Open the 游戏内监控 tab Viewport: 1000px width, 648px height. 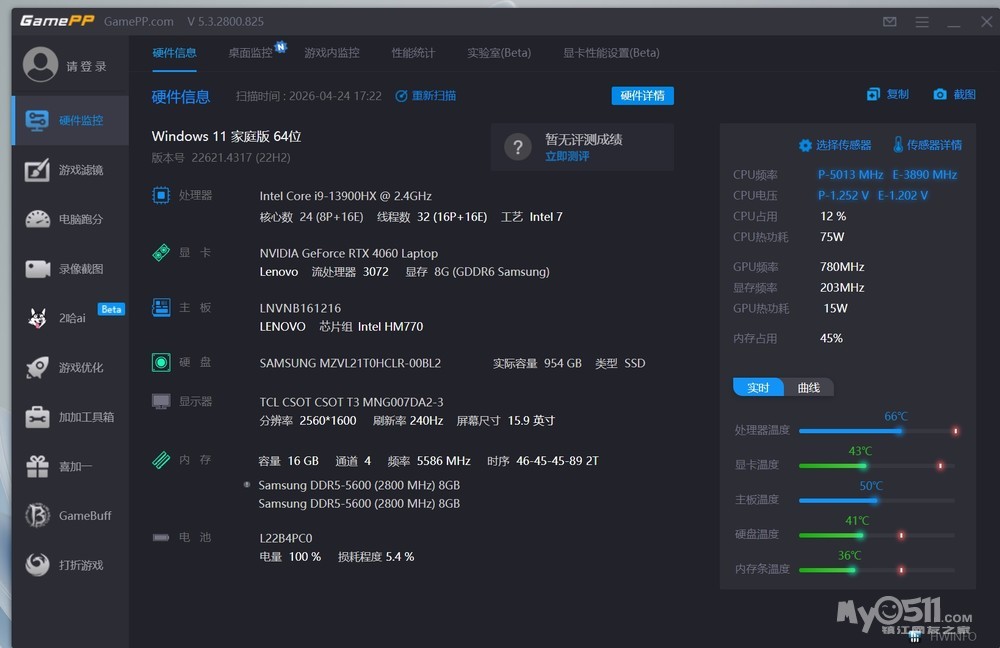(x=331, y=53)
